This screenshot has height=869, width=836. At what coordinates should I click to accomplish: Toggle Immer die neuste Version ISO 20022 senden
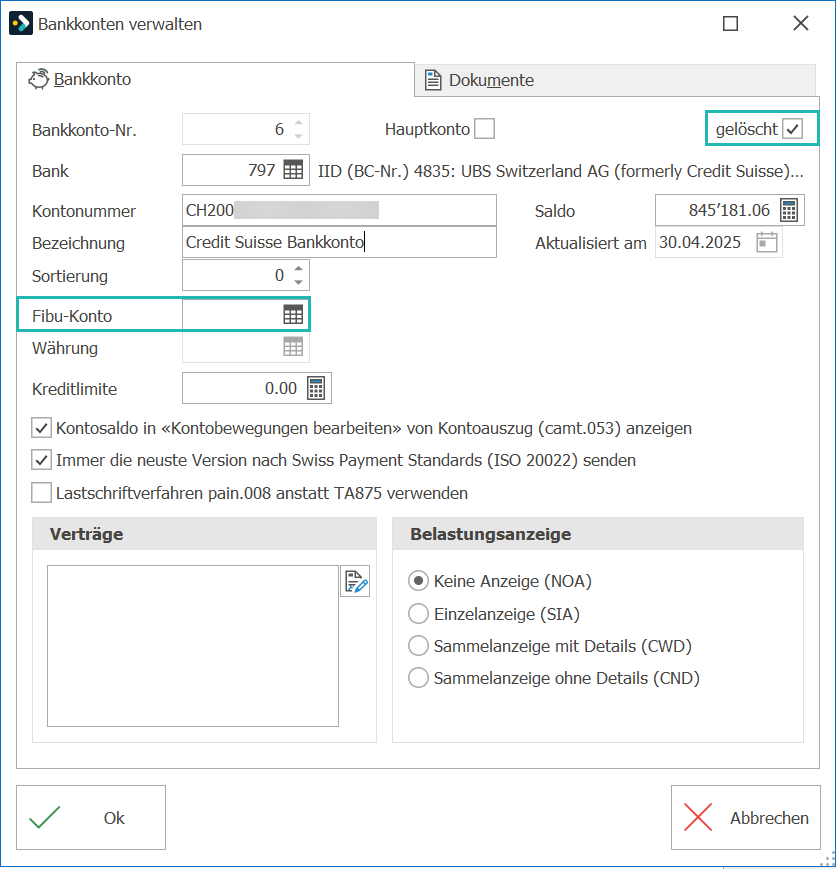[x=42, y=461]
